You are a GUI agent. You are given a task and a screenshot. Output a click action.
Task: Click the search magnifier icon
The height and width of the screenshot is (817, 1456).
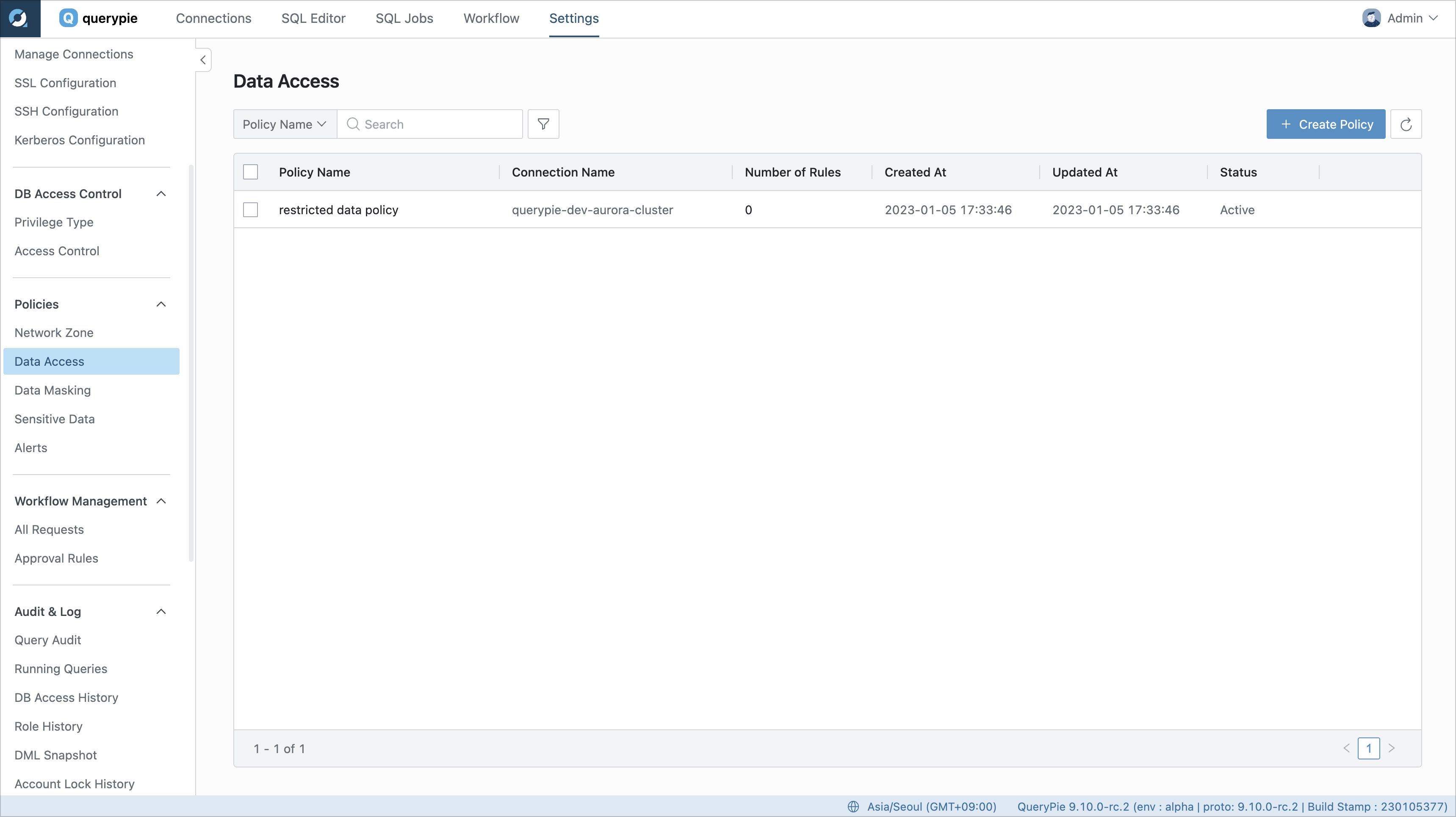coord(353,124)
